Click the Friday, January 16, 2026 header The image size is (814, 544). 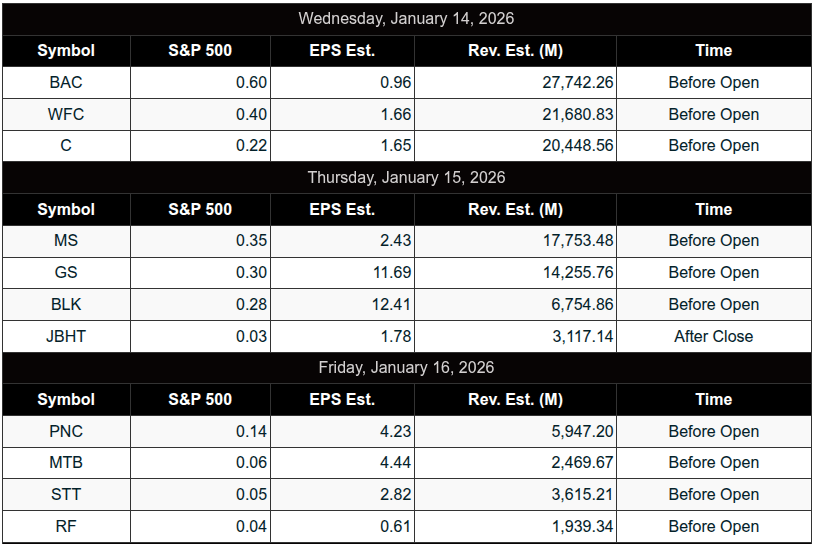[406, 368]
